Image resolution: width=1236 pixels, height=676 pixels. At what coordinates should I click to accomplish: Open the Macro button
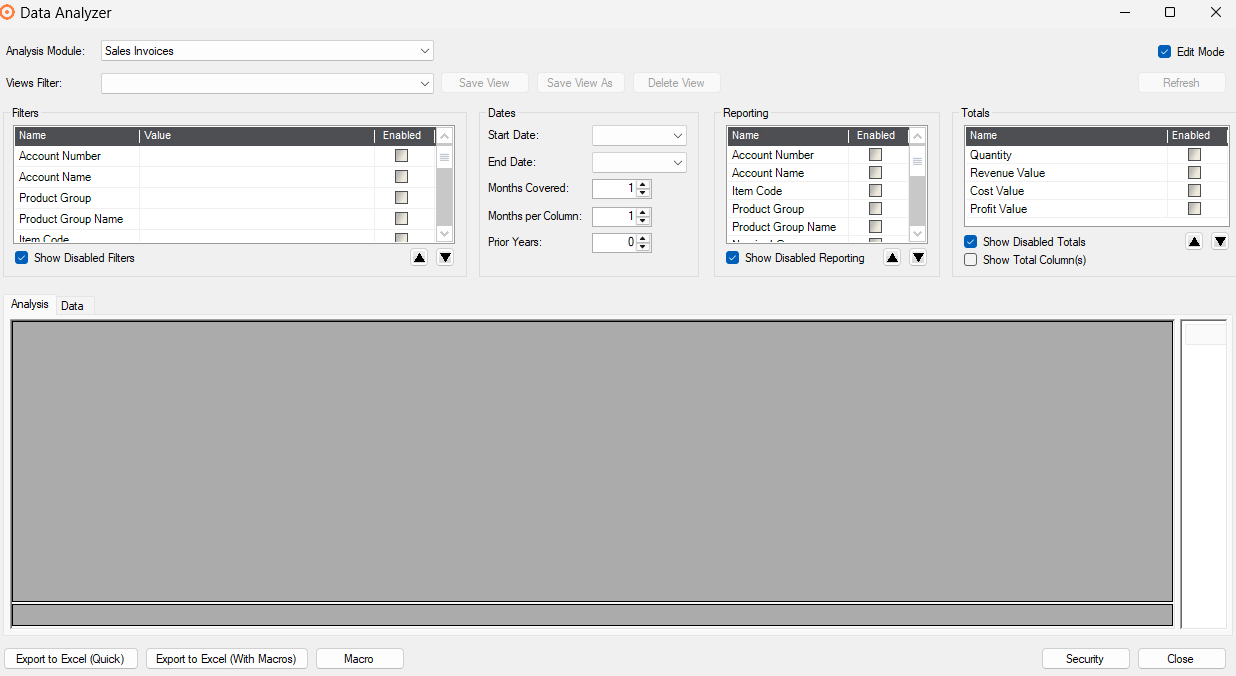[359, 659]
